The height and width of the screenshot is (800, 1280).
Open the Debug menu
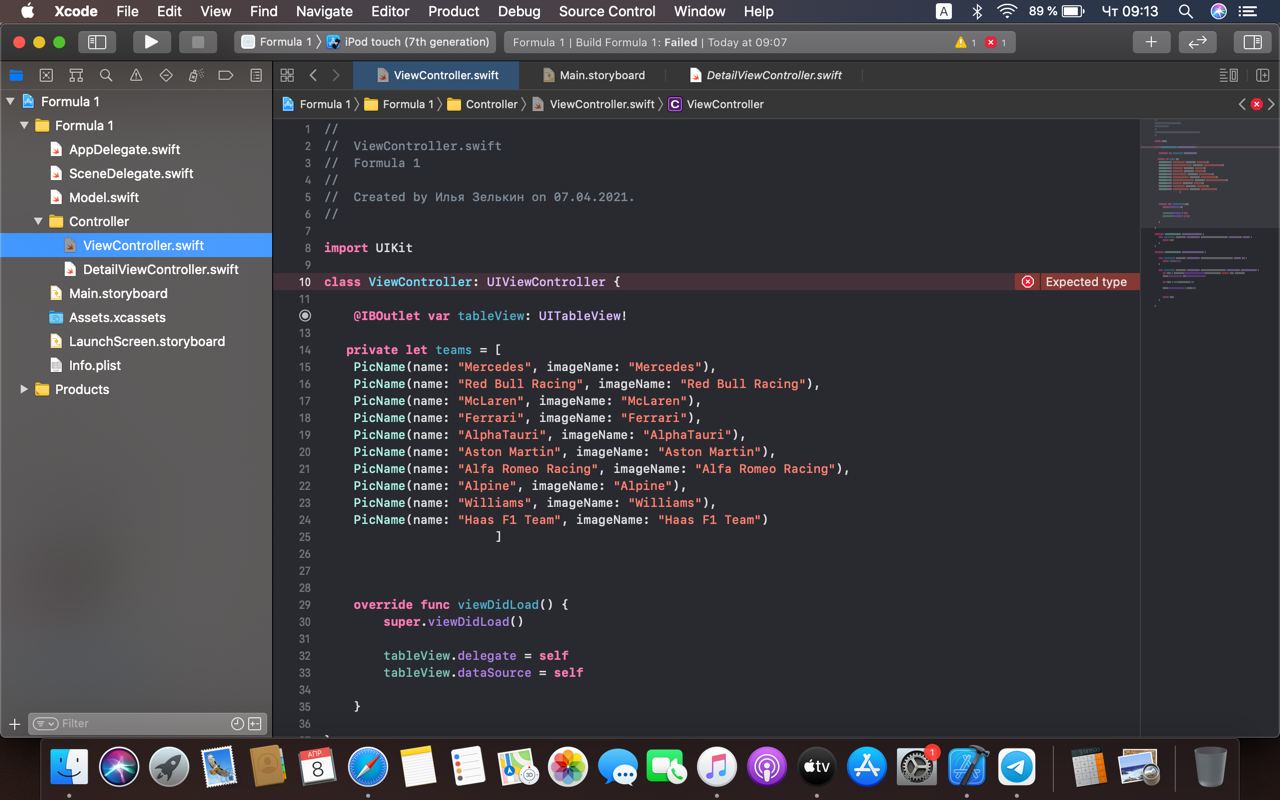coord(519,12)
